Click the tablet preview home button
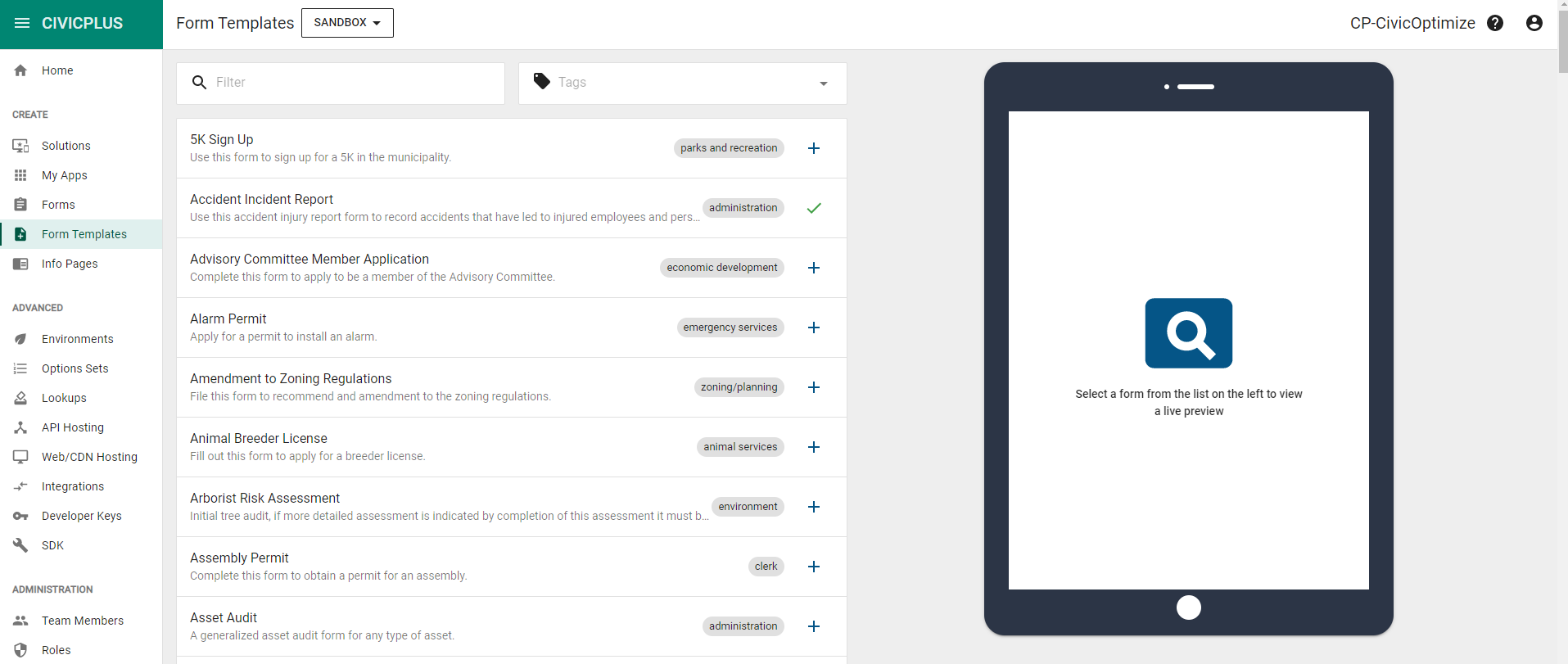This screenshot has height=664, width=1568. pyautogui.click(x=1189, y=608)
